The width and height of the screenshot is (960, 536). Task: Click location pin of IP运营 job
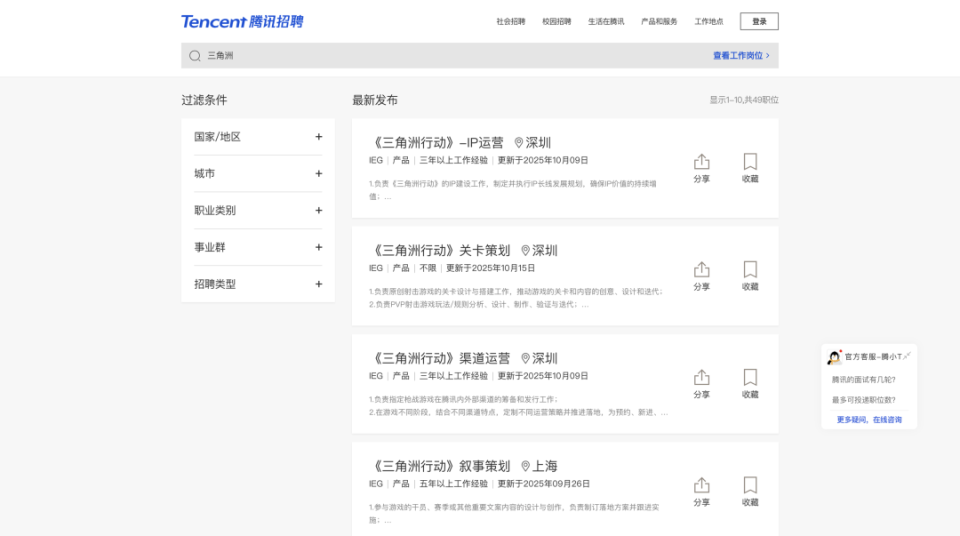coord(519,143)
